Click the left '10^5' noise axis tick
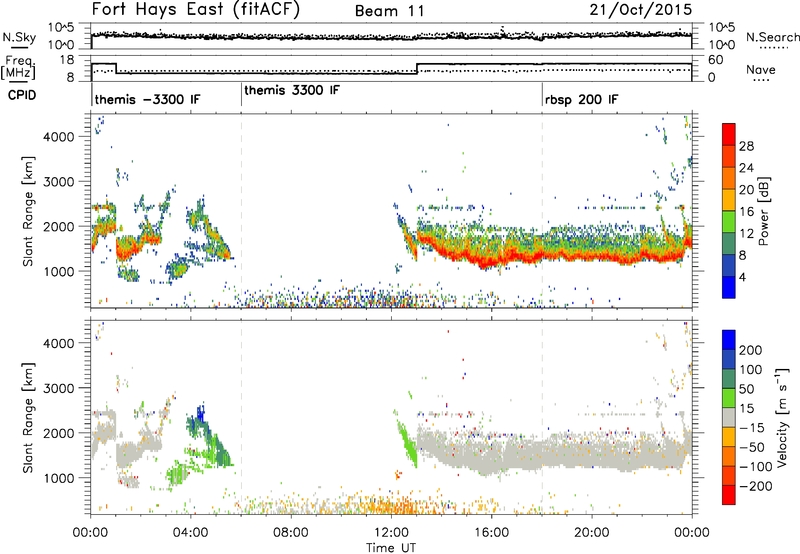Screen dimensions: 800x554 tap(61, 28)
